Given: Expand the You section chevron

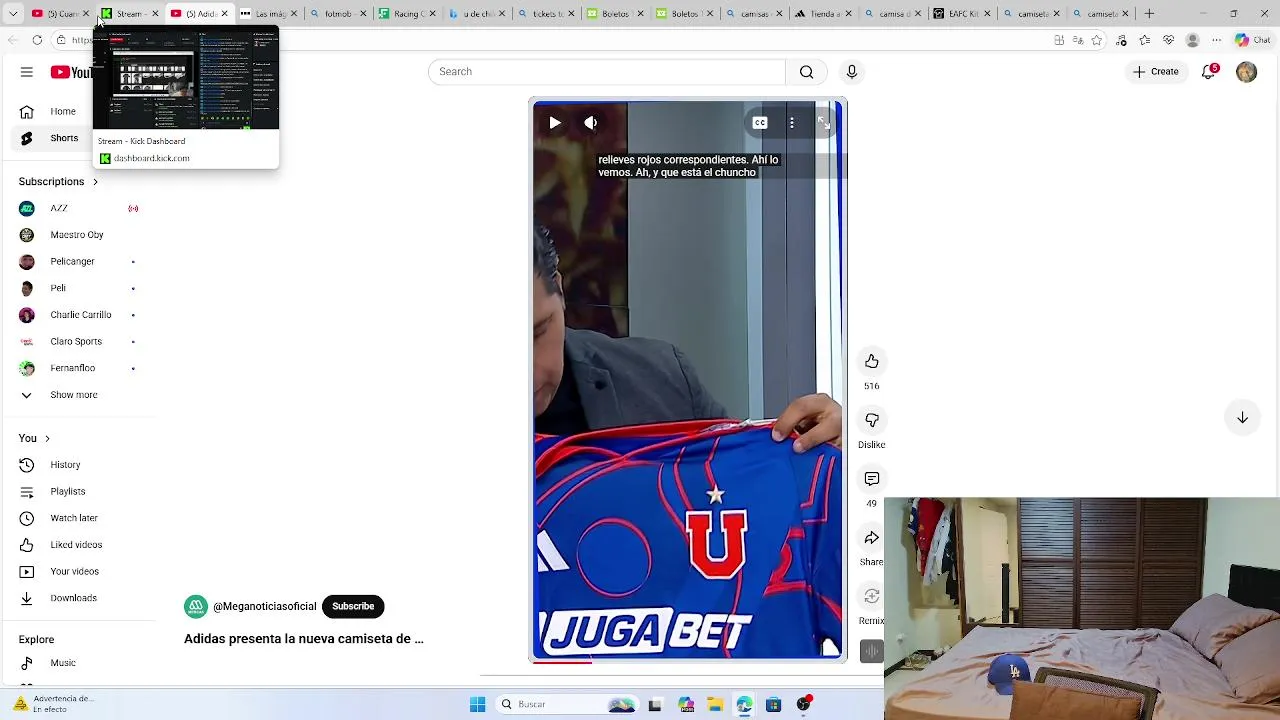Looking at the screenshot, I should (47, 439).
